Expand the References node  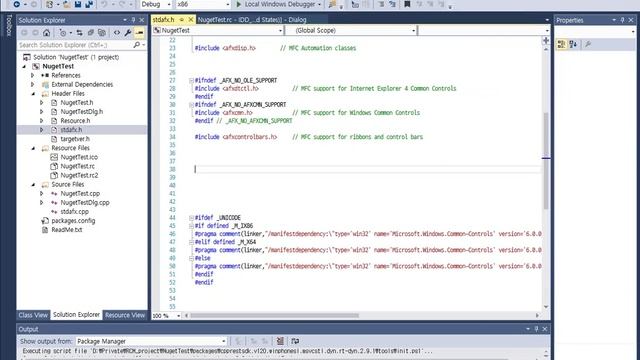click(33, 75)
